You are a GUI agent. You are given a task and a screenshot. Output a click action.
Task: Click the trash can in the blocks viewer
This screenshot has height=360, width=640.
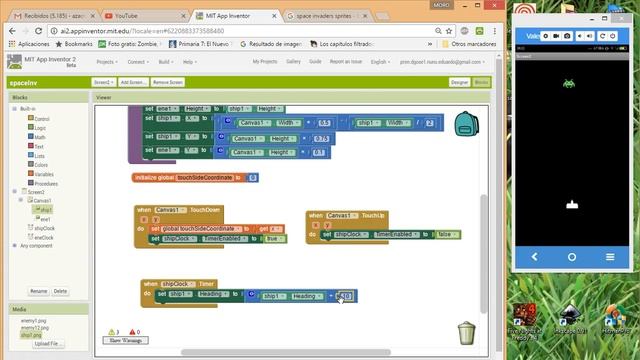(x=466, y=333)
